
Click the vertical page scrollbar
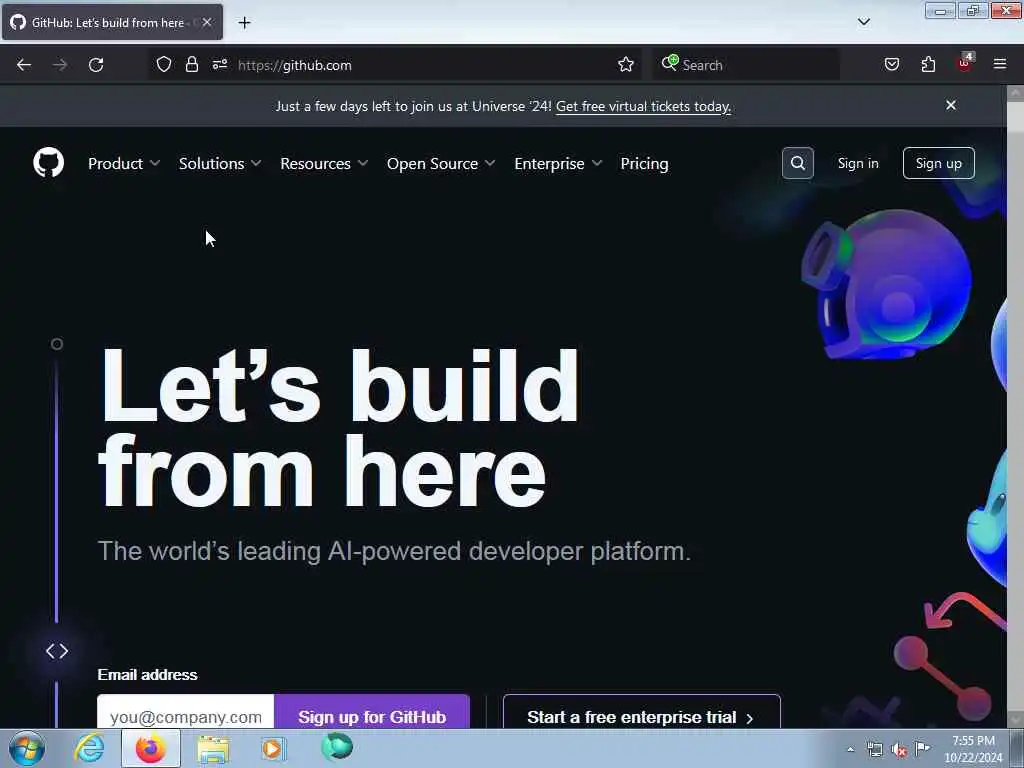coord(1015,407)
